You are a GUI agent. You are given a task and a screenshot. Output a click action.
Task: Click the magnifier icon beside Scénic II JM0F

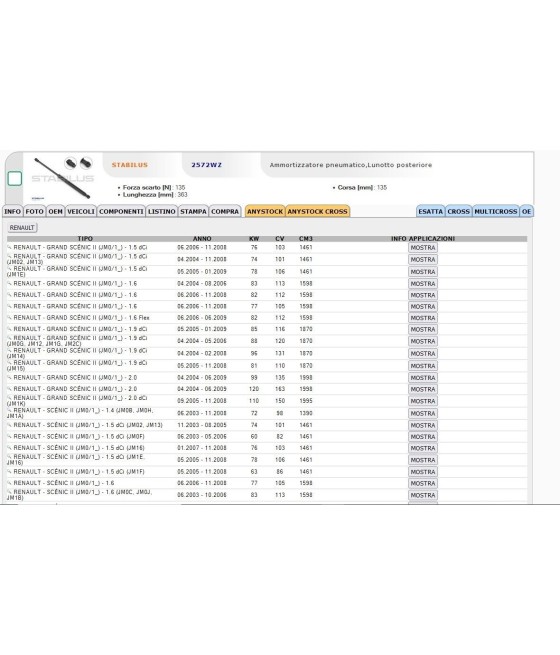(x=10, y=437)
